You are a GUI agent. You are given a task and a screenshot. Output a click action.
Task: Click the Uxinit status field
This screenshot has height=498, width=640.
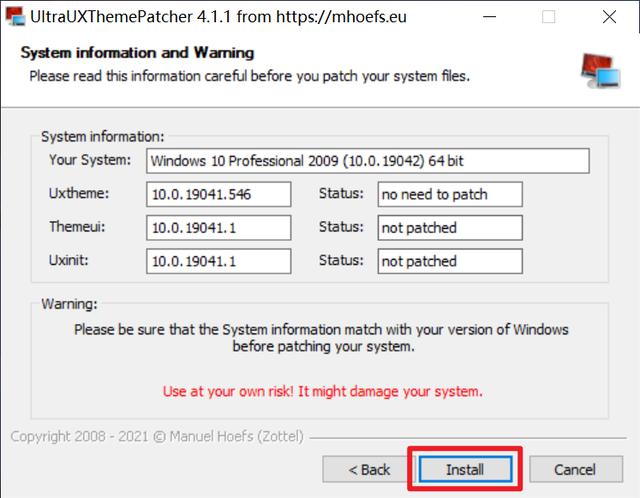point(450,261)
